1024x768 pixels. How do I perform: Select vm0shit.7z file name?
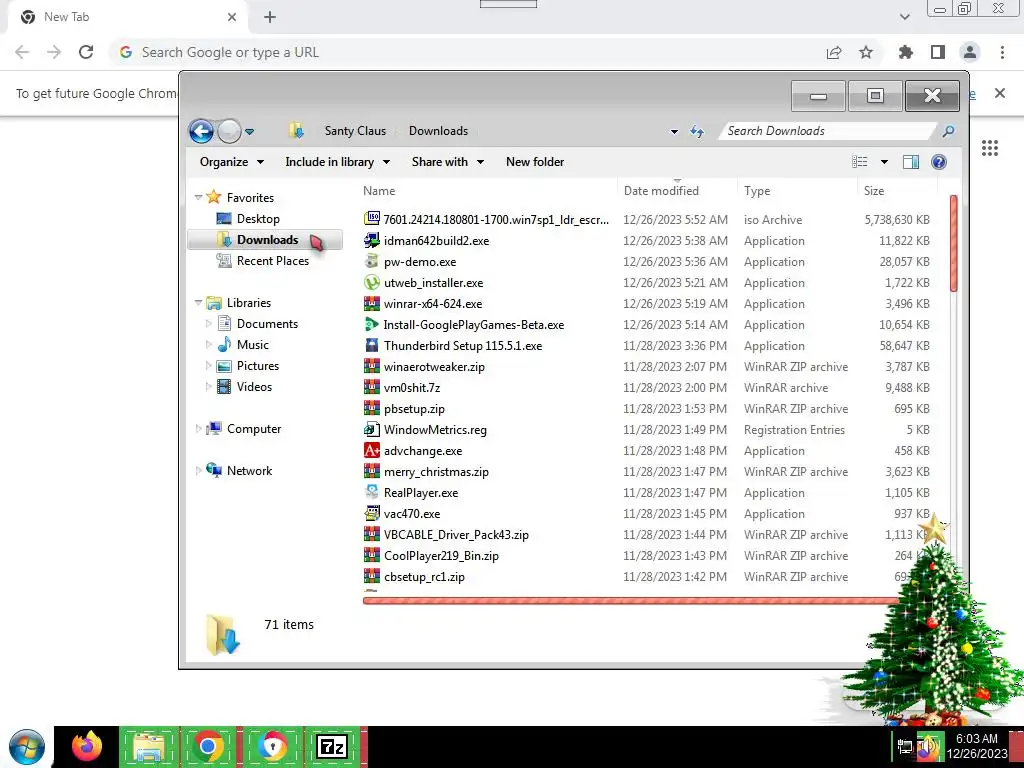tap(412, 387)
